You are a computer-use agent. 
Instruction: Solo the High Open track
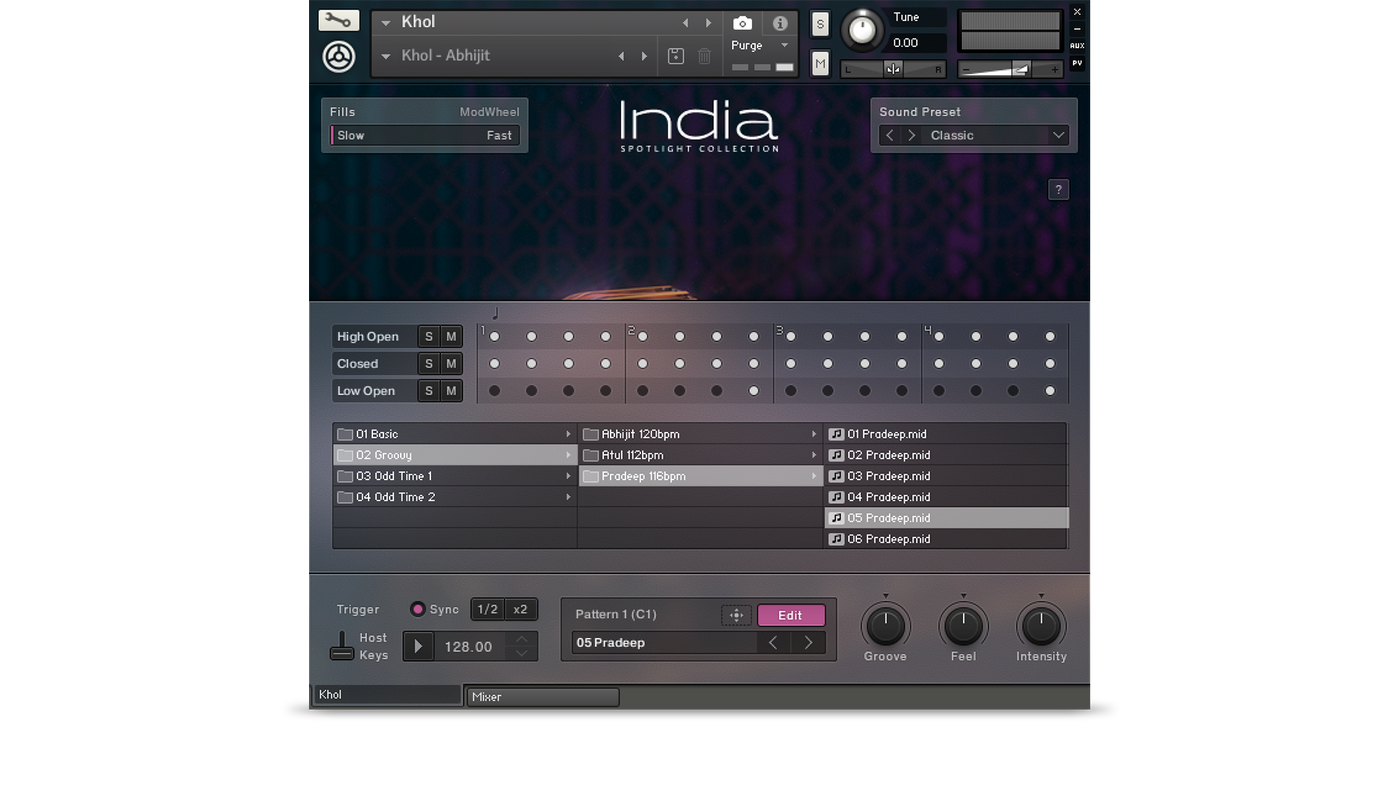[x=429, y=337]
